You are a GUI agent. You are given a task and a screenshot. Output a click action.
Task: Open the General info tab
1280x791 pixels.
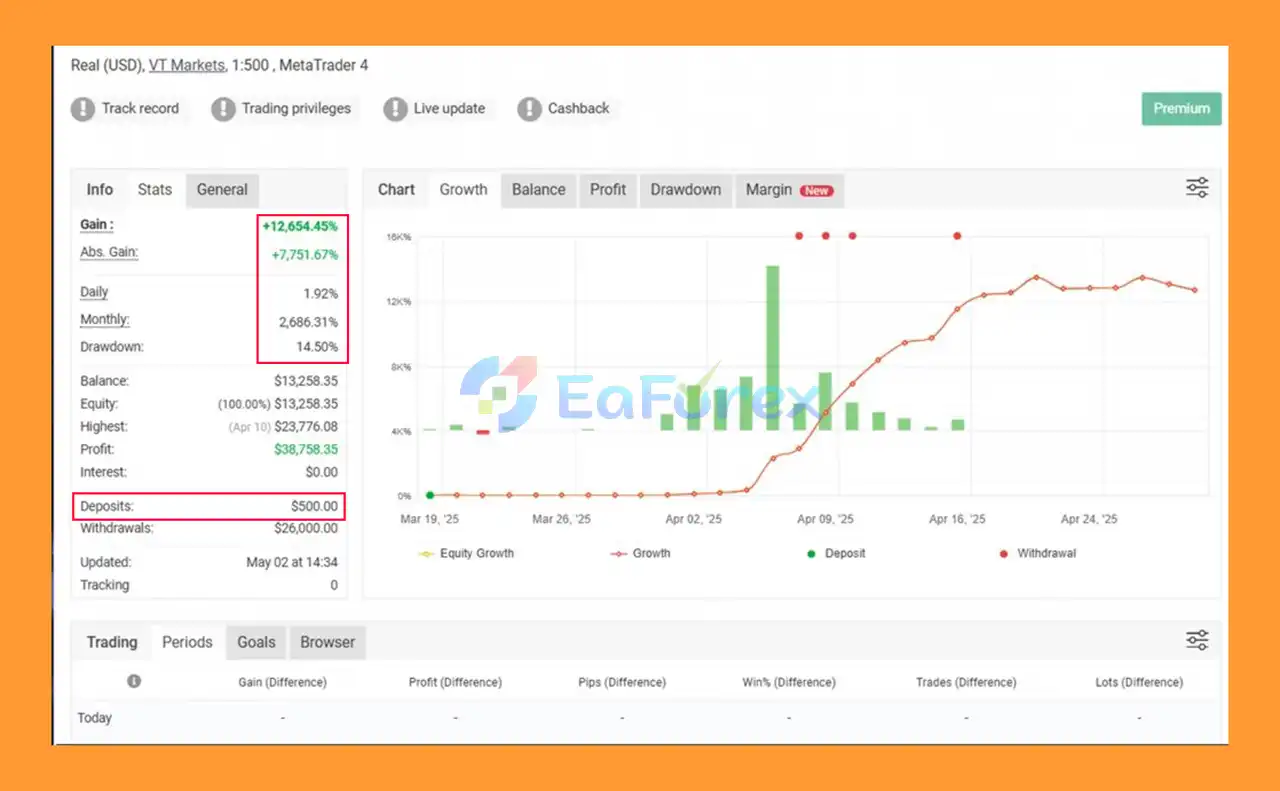tap(222, 189)
